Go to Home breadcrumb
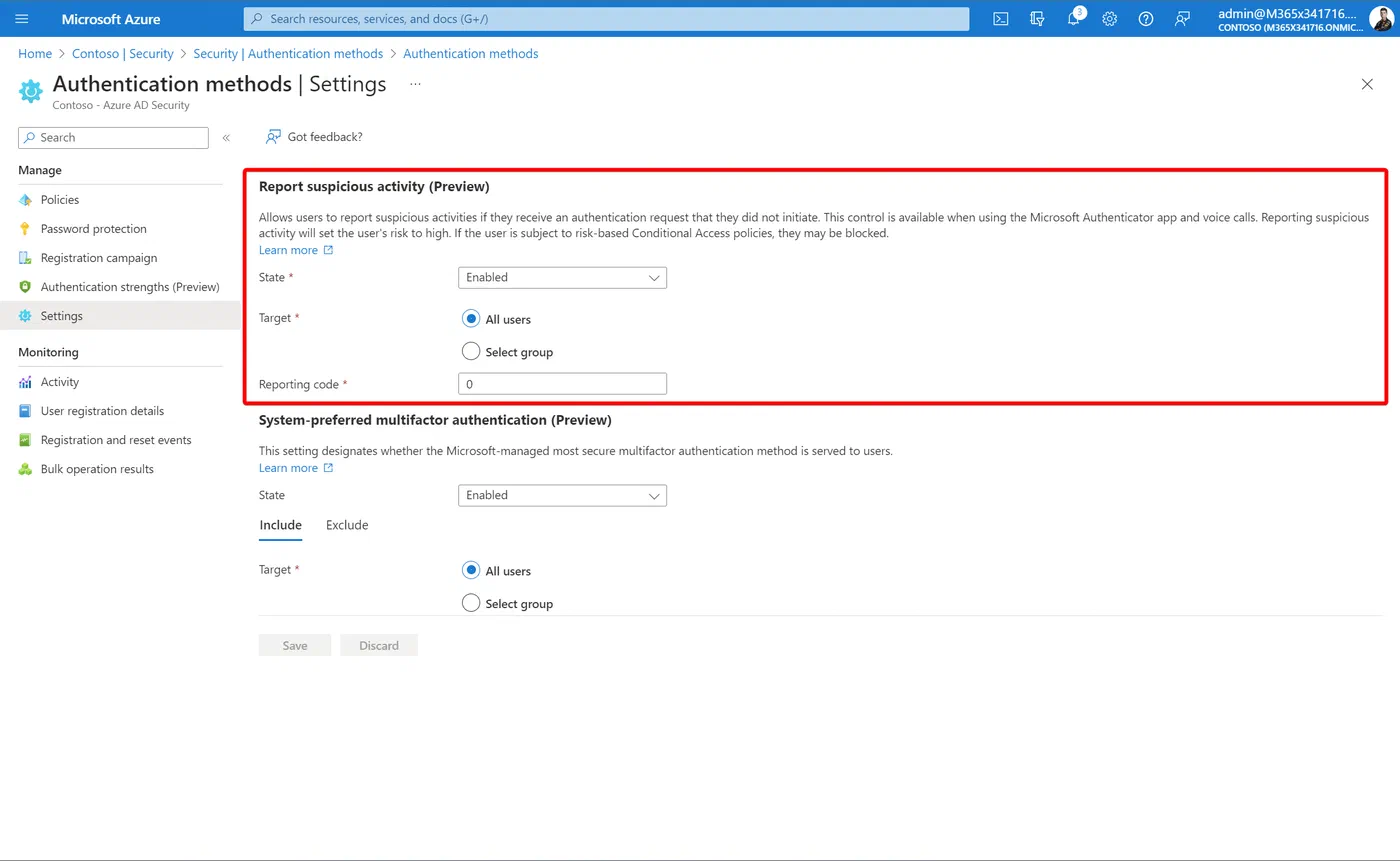This screenshot has width=1400, height=861. [x=35, y=54]
